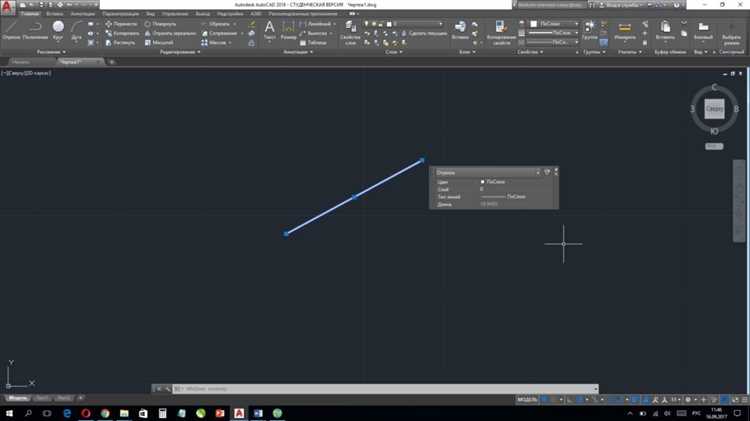Select the Текст (Text) tool
Screen dimensions: 750x421
click(x=269, y=30)
